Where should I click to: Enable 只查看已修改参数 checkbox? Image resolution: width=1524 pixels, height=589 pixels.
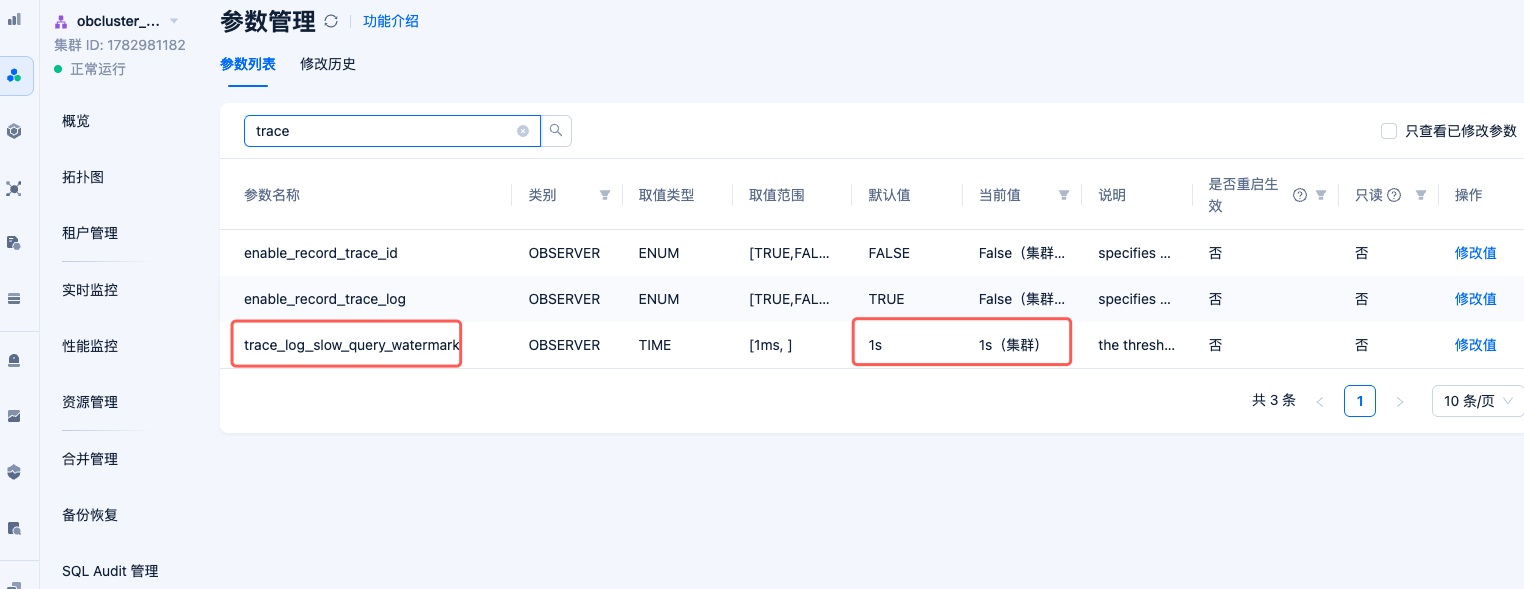1388,131
